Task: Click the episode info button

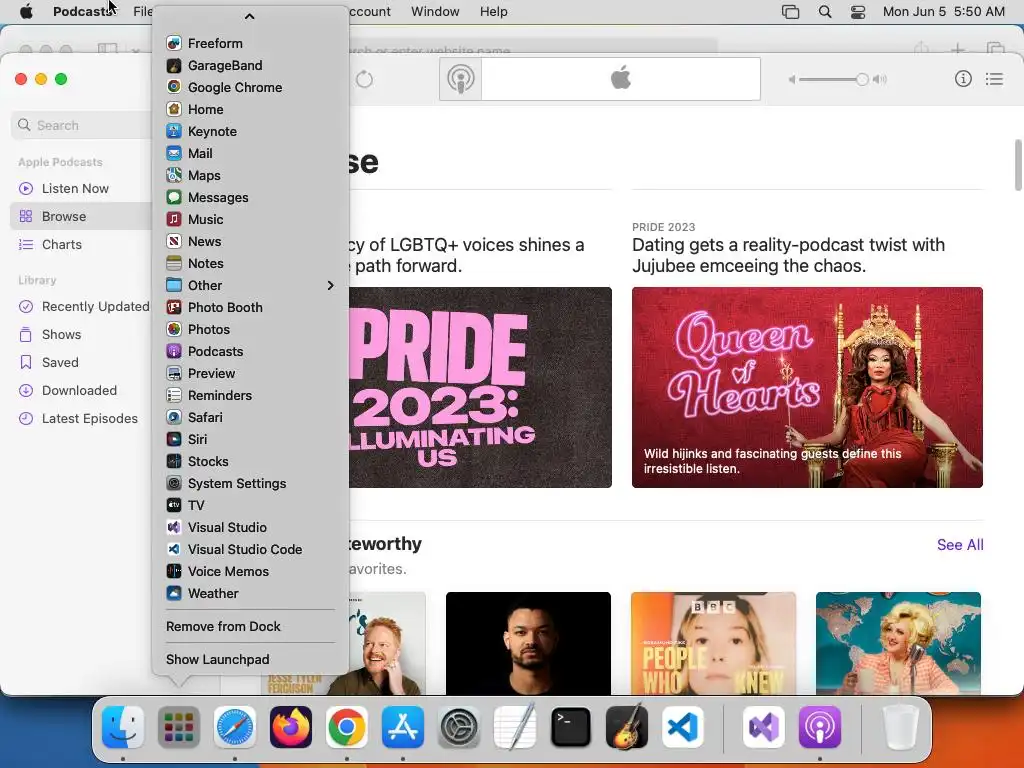Action: [x=963, y=79]
